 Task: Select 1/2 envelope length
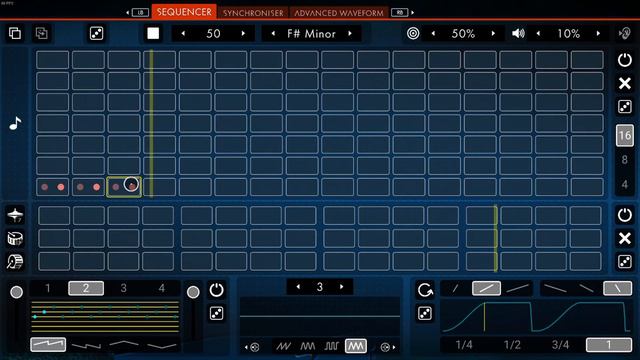[512, 345]
